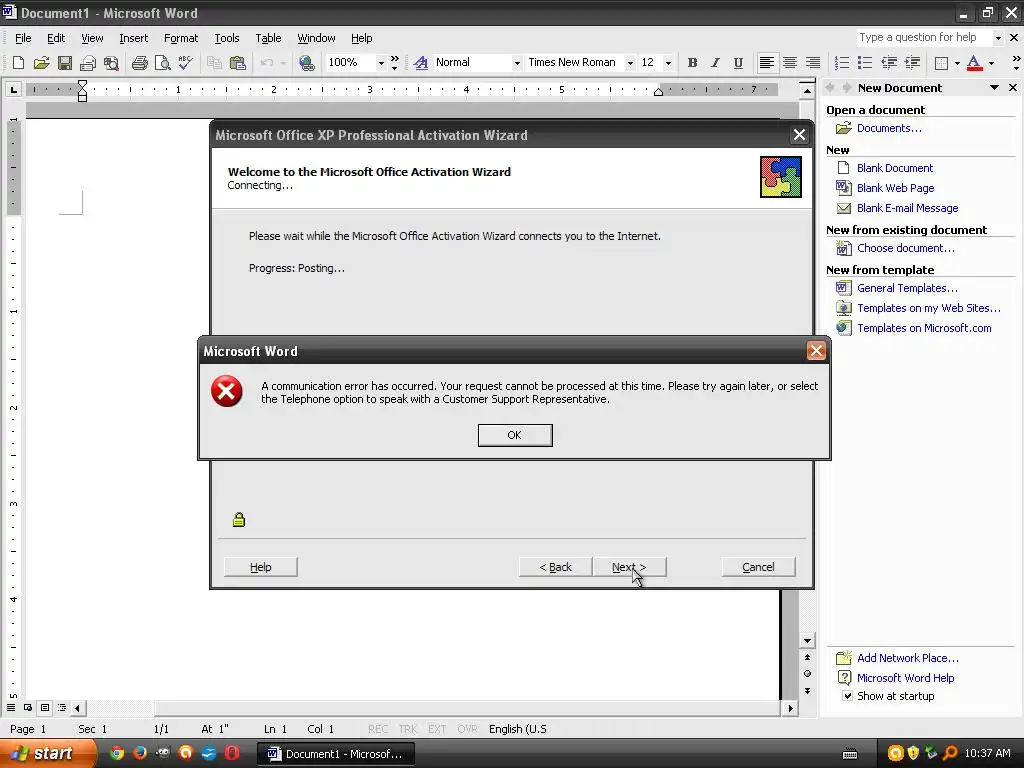Toggle Show at startup checkbox

pyautogui.click(x=847, y=696)
